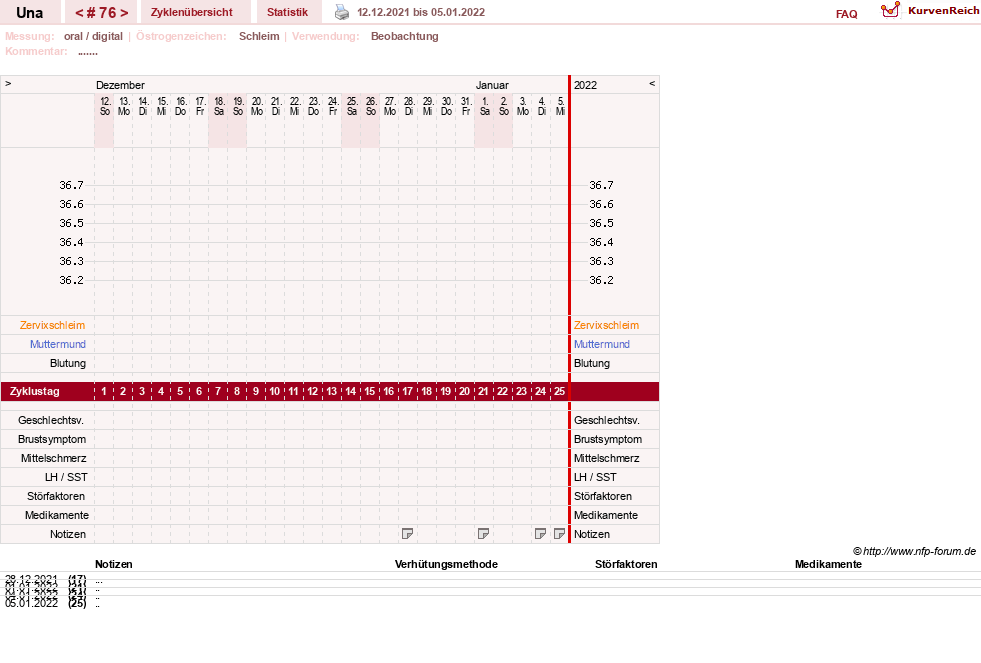The height and width of the screenshot is (663, 981).
Task: Click the Störfaktoren column header below chart
Action: pyautogui.click(x=626, y=564)
